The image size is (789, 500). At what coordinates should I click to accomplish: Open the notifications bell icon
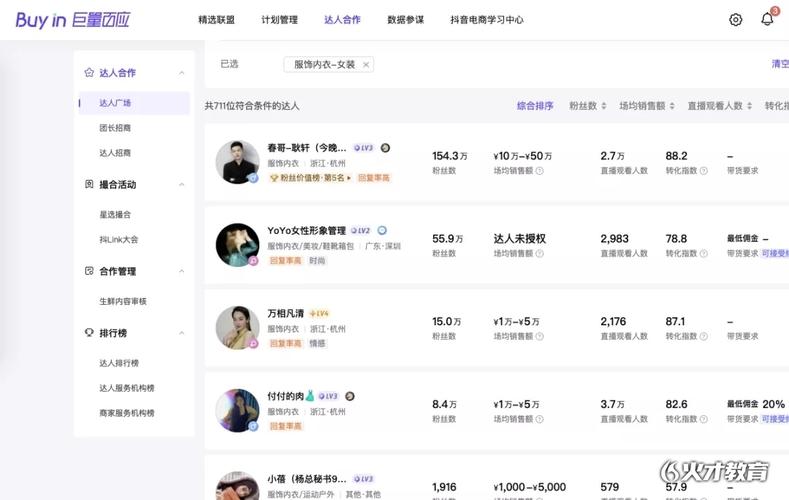click(x=767, y=19)
